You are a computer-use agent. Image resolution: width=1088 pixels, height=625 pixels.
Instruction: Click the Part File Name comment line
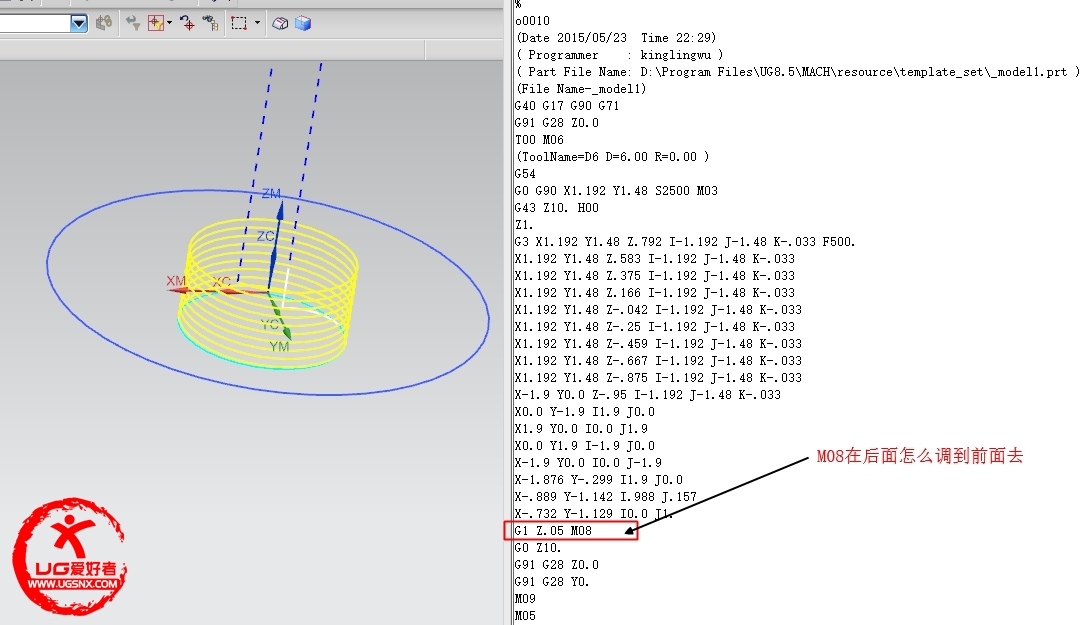(x=797, y=71)
